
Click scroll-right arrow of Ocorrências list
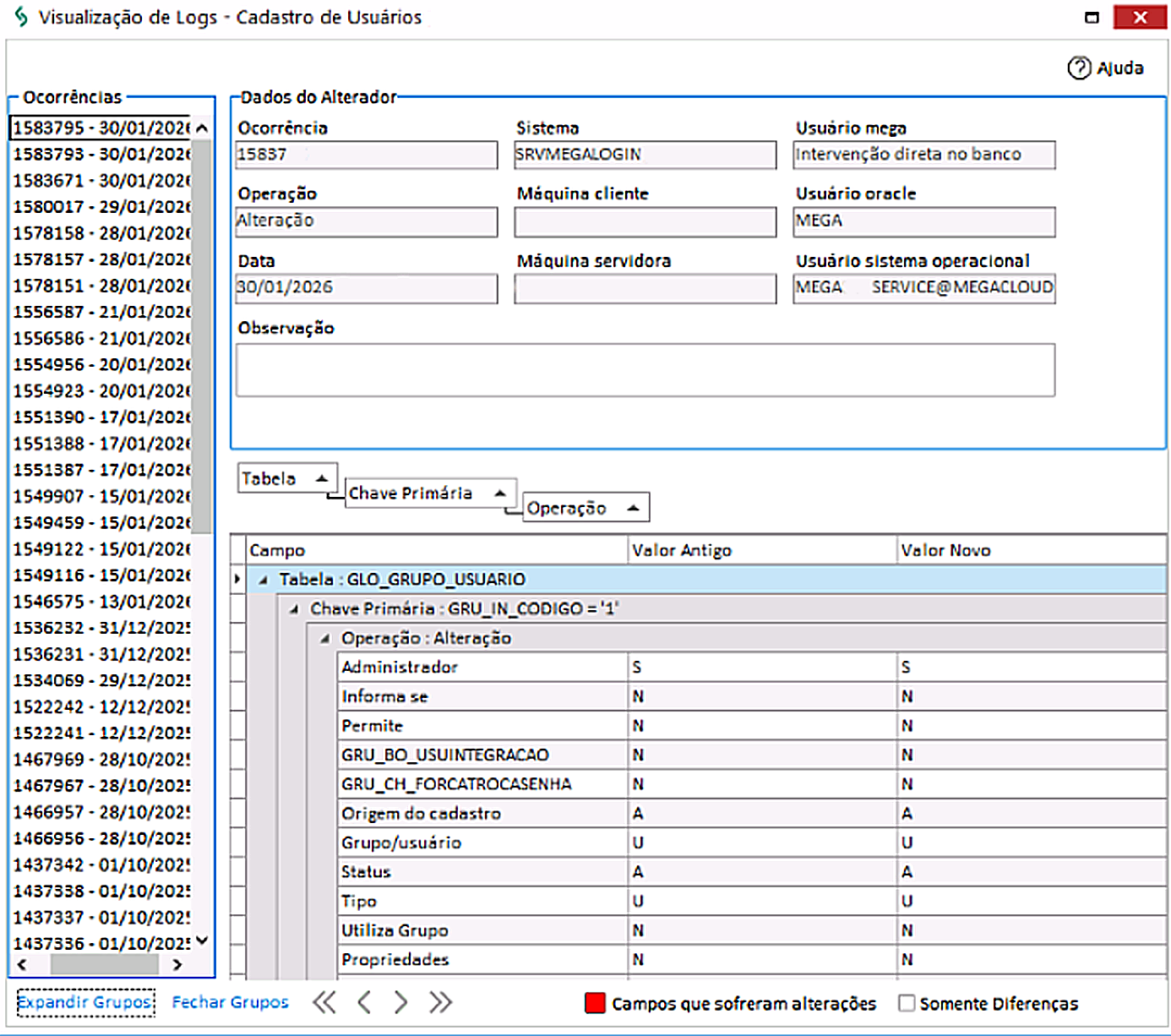click(x=177, y=964)
